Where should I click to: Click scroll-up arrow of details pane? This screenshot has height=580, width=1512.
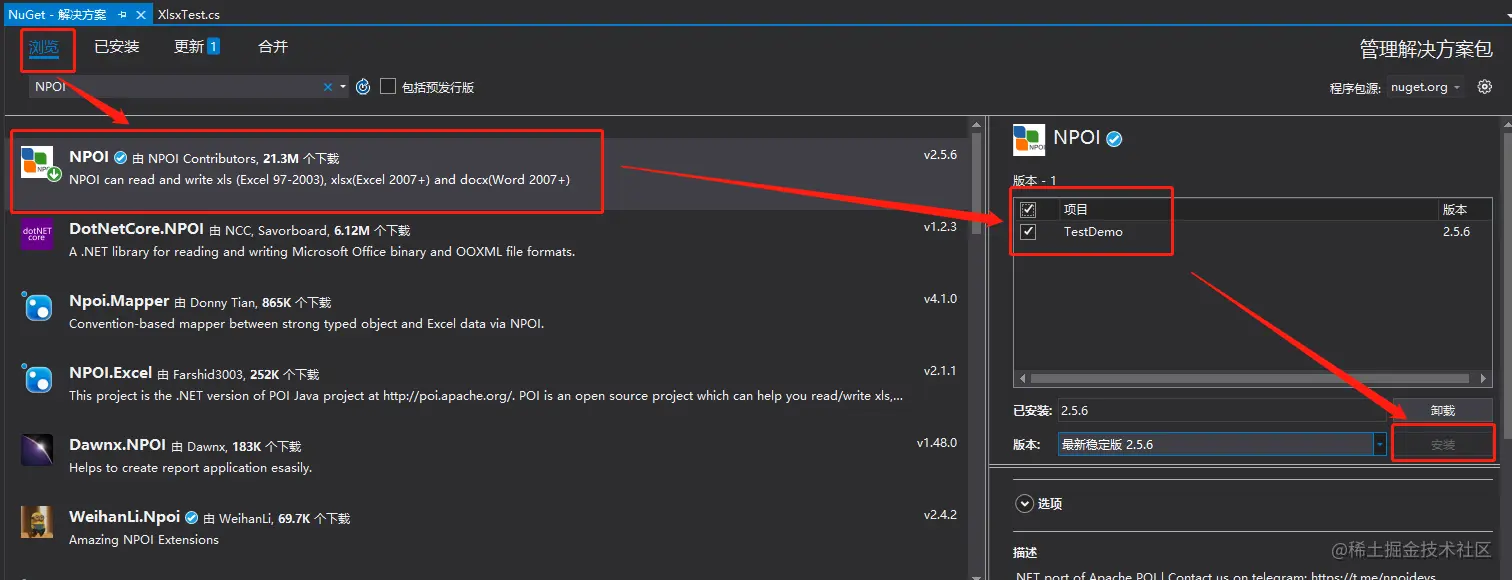[1505, 126]
